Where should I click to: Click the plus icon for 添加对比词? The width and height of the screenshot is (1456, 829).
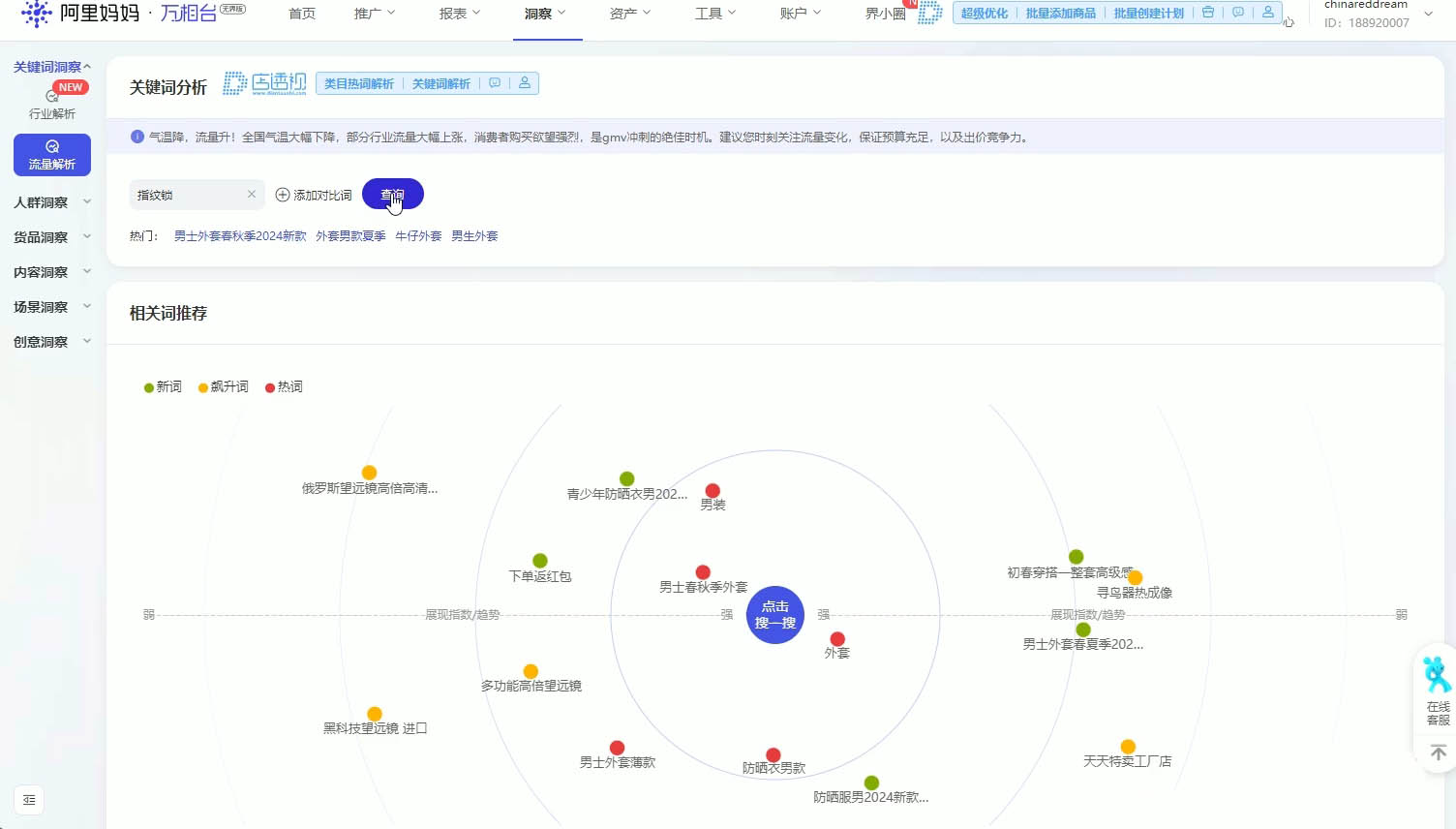(x=283, y=195)
